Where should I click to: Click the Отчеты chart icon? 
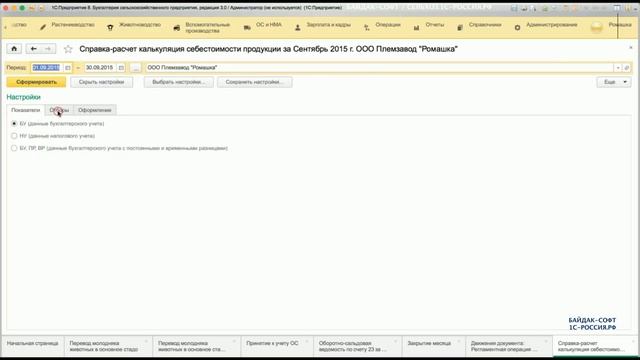(416, 27)
